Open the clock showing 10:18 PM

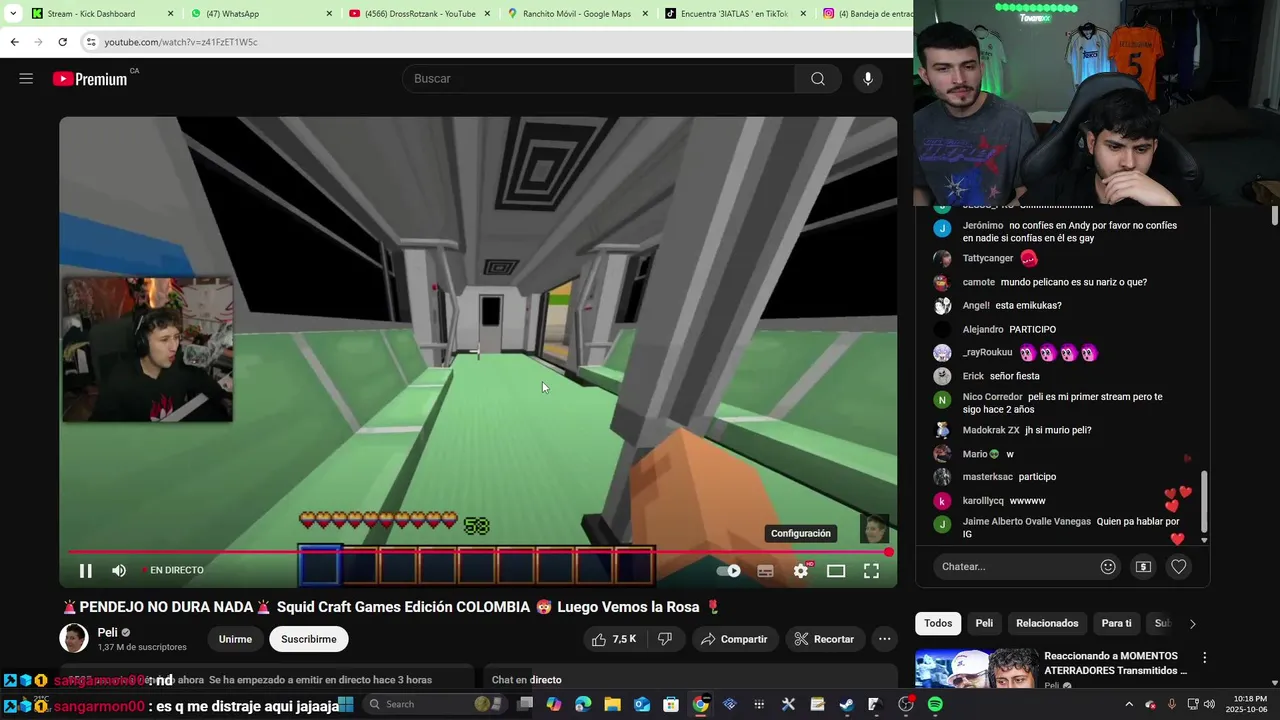[x=1247, y=704]
